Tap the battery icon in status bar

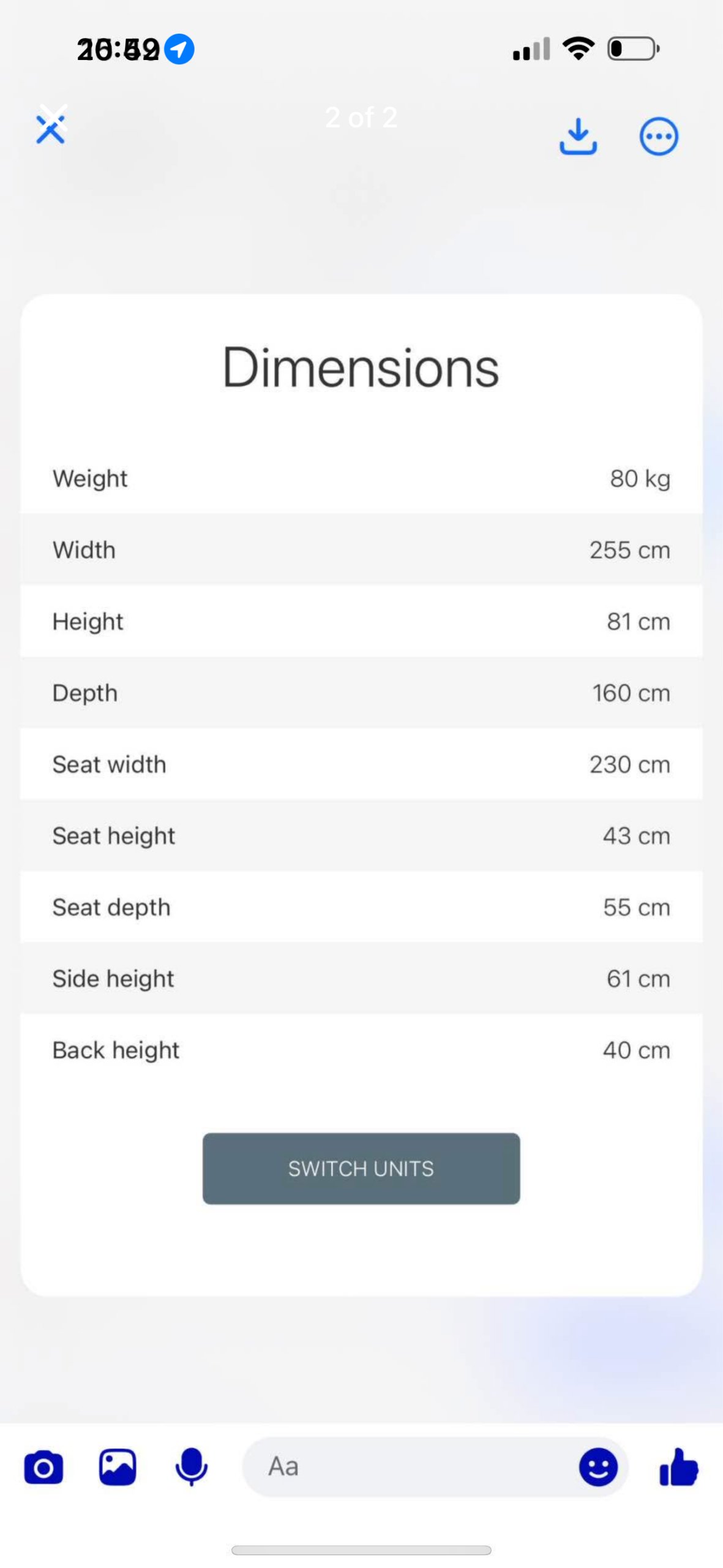click(632, 49)
